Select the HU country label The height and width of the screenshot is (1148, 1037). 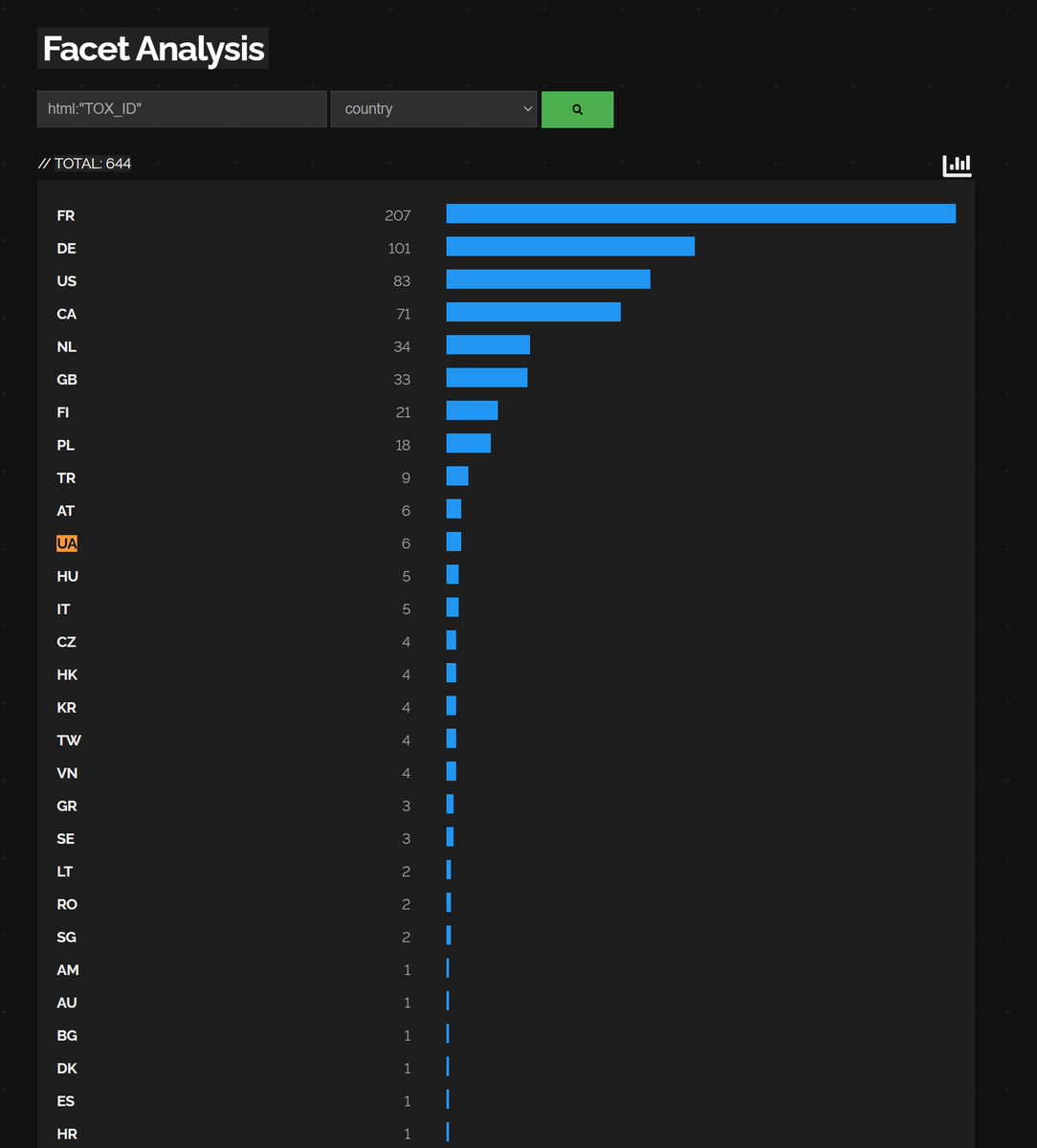(x=68, y=576)
